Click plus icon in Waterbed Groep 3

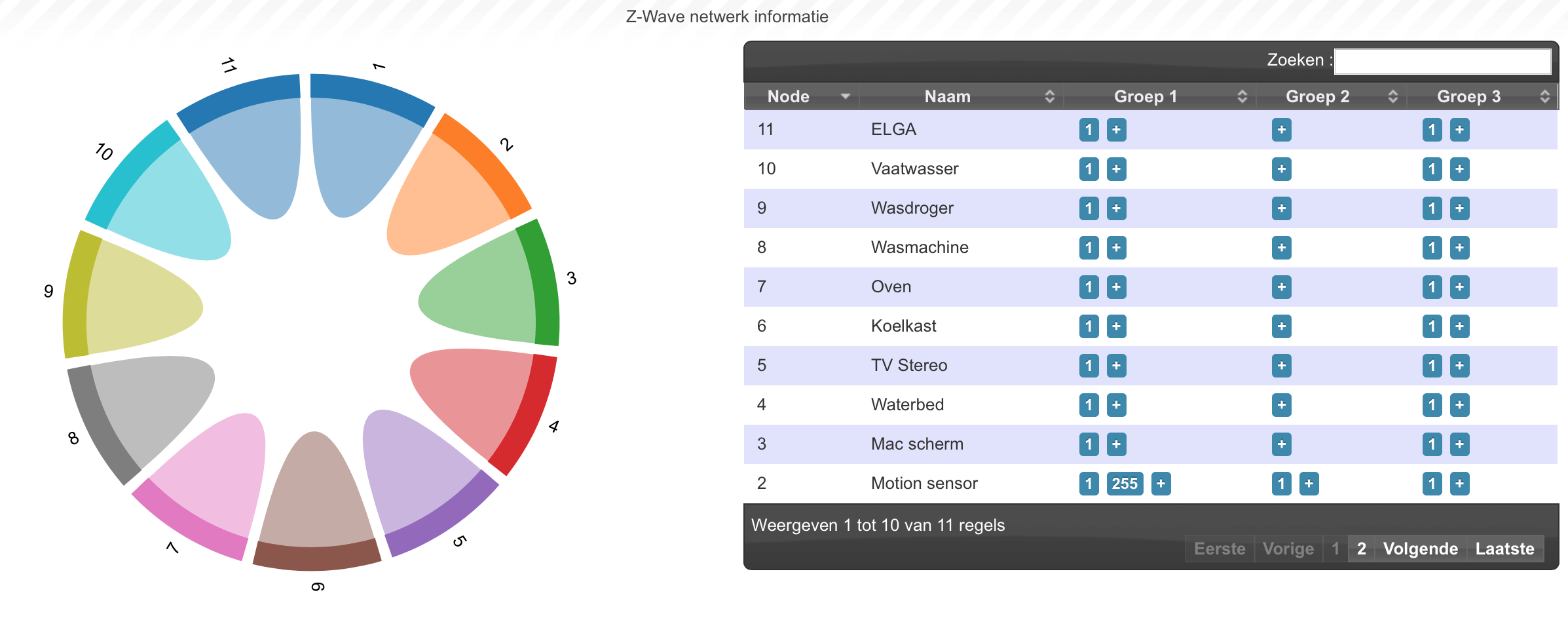pos(1459,405)
